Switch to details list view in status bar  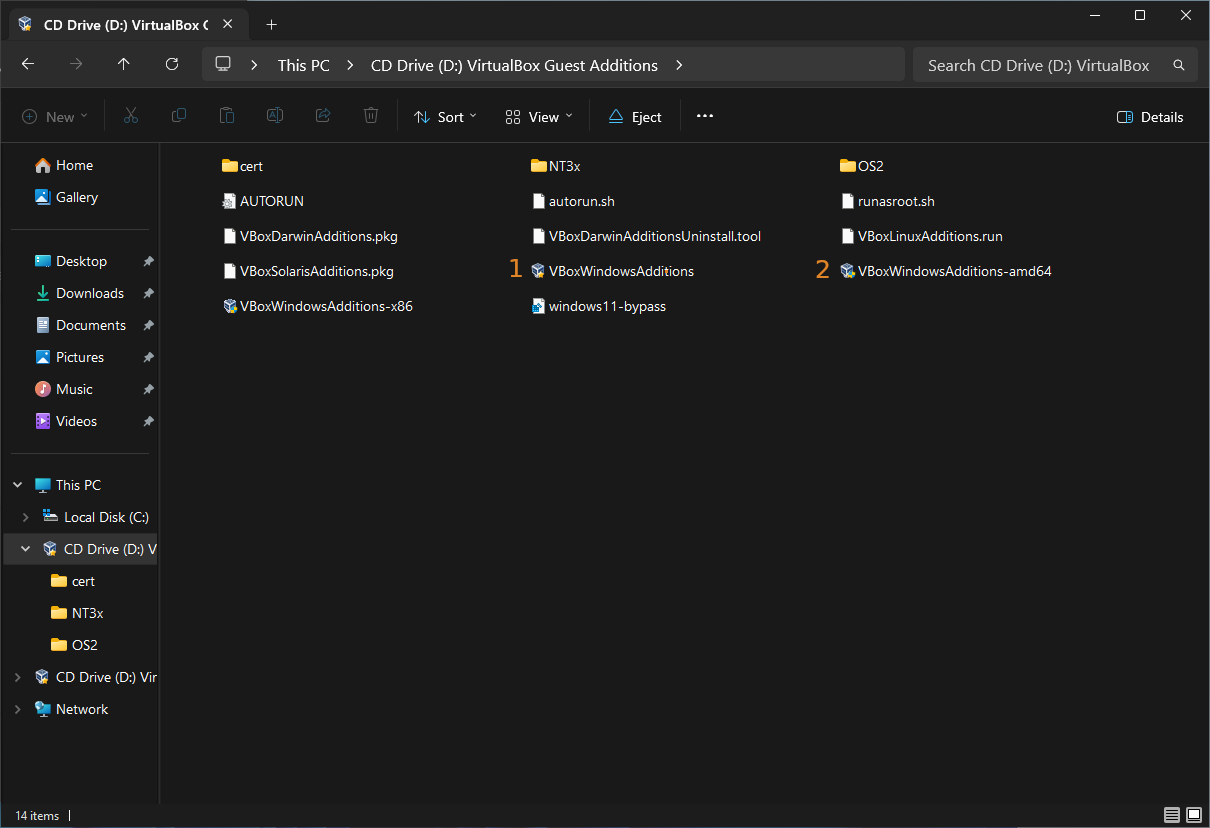coord(1172,815)
